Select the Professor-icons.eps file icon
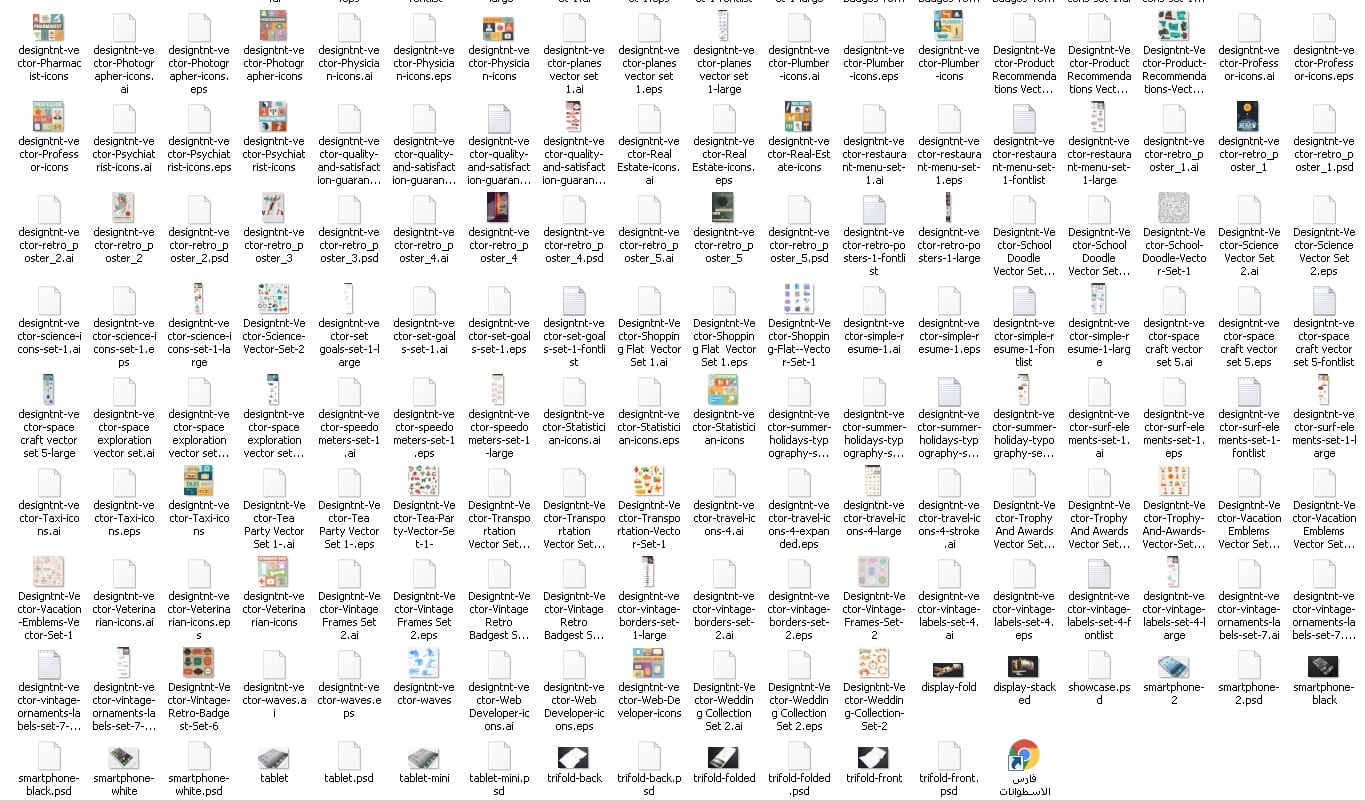Viewport: 1365px width, 801px height. pos(1324,27)
